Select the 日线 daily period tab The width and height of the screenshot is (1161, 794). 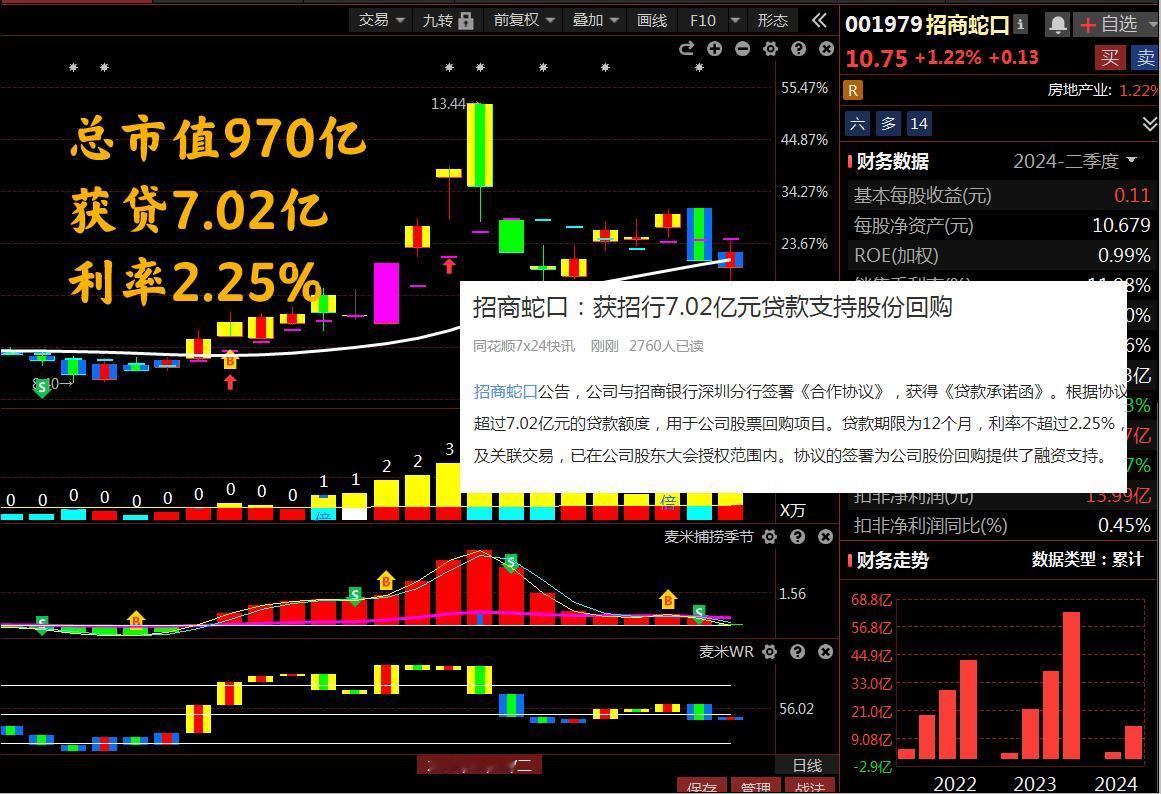coord(807,765)
